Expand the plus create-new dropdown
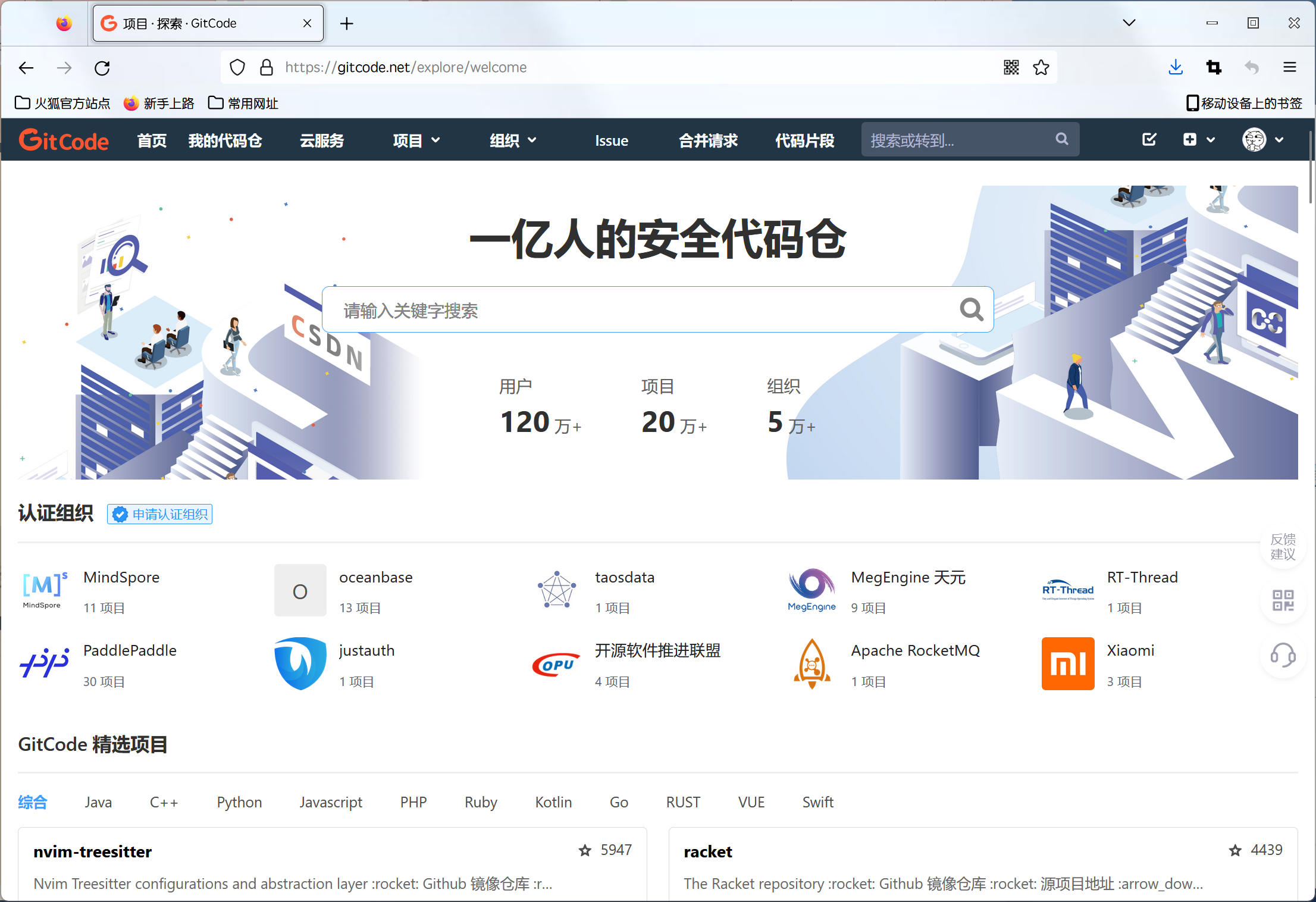The width and height of the screenshot is (1316, 902). (1198, 140)
